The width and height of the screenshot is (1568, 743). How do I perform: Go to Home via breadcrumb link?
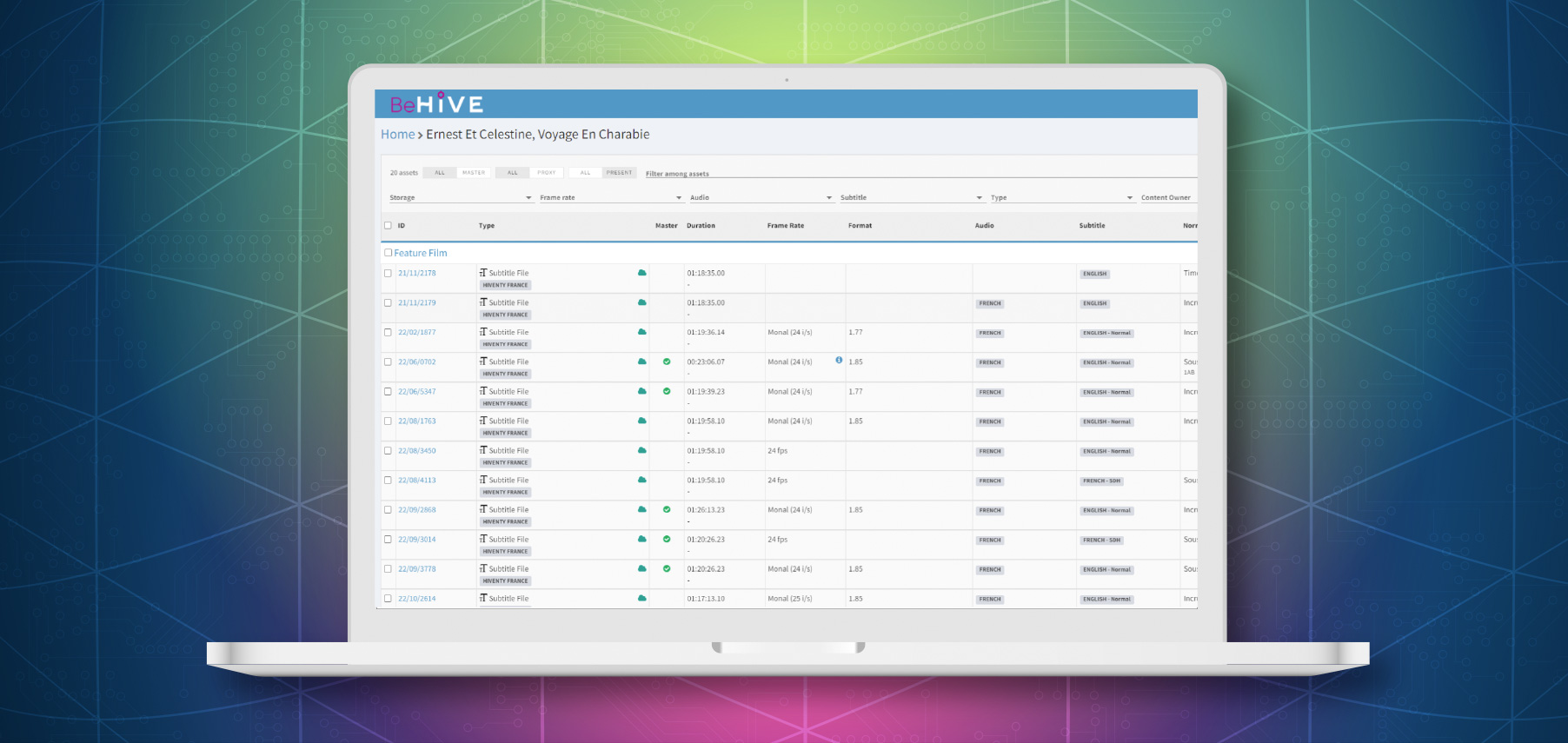pyautogui.click(x=398, y=134)
